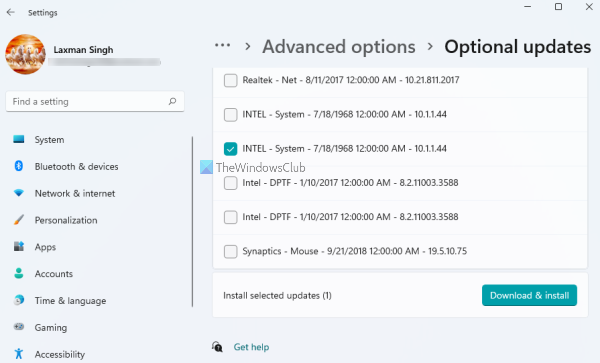Check the Synaptics - Mouse update checkbox
This screenshot has height=363, width=600.
[x=230, y=251]
